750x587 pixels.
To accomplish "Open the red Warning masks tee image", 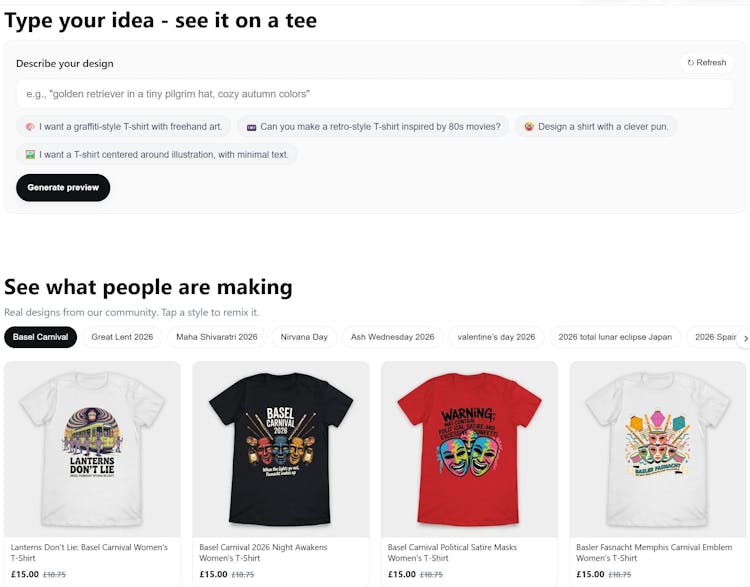I will [469, 449].
